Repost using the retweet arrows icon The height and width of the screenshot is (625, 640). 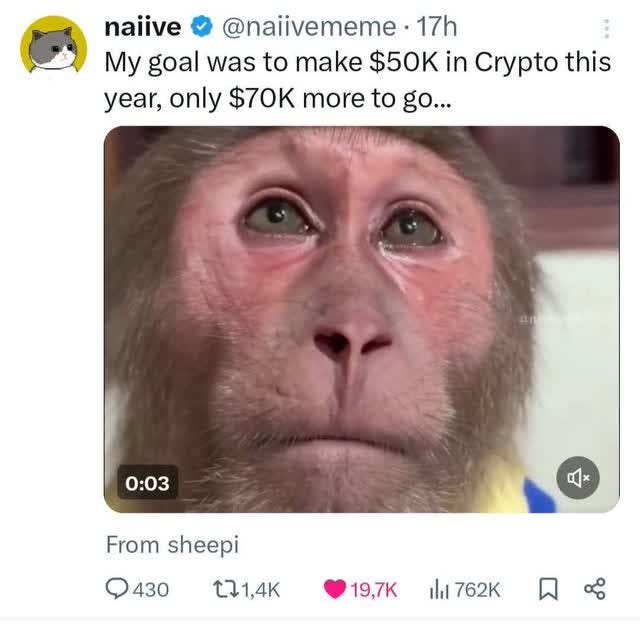click(x=226, y=589)
